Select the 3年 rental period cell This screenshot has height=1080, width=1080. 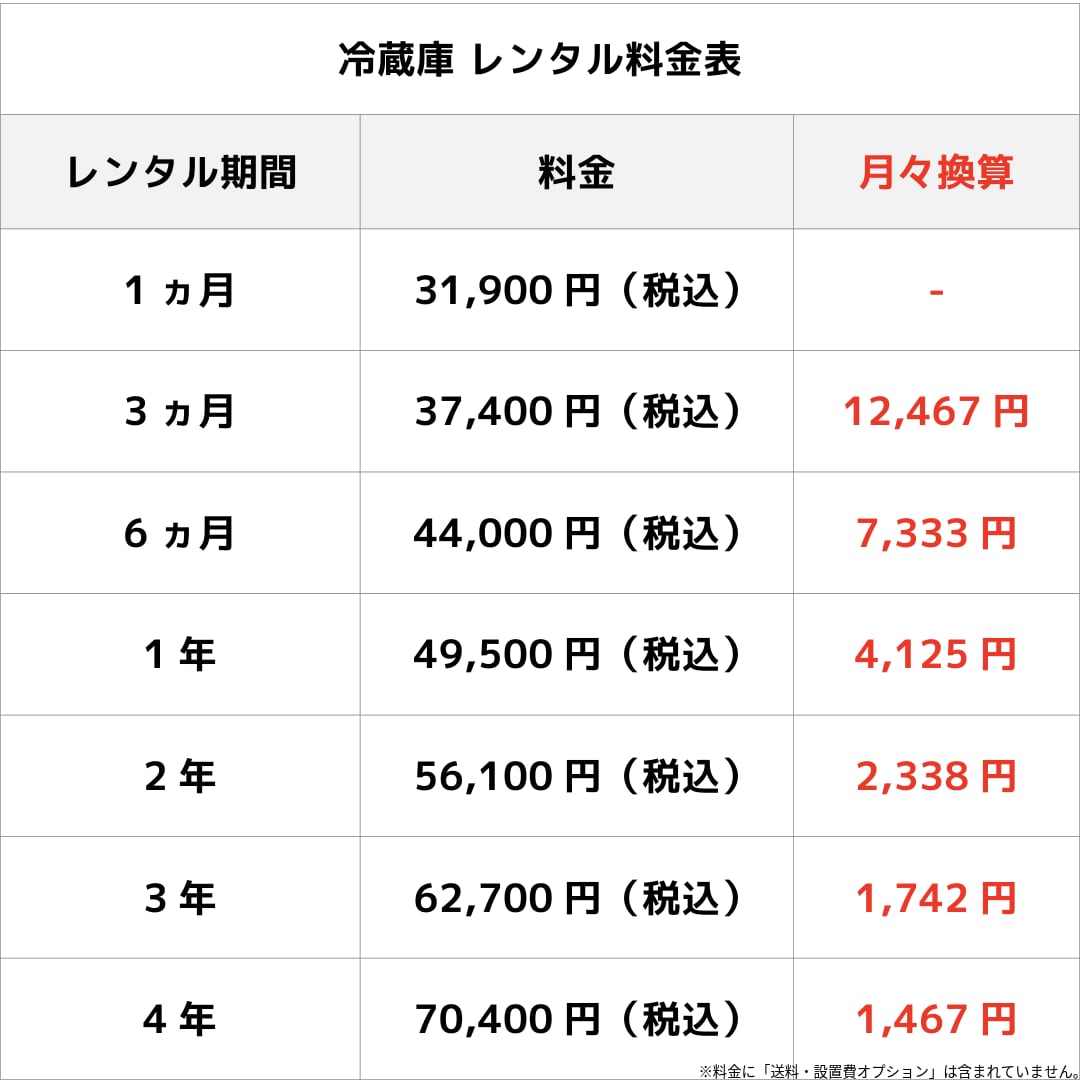(x=180, y=898)
